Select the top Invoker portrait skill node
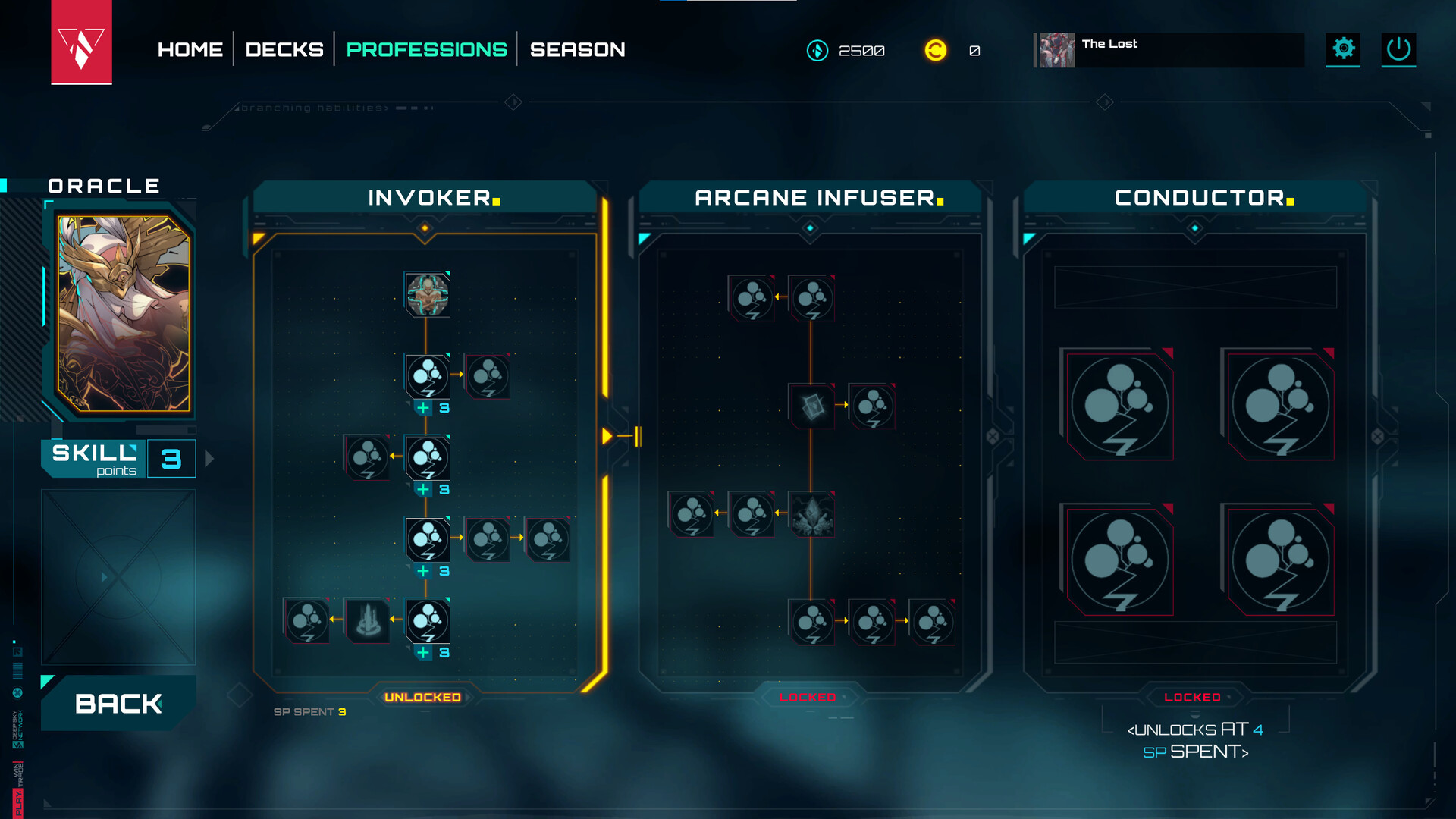 tap(427, 294)
